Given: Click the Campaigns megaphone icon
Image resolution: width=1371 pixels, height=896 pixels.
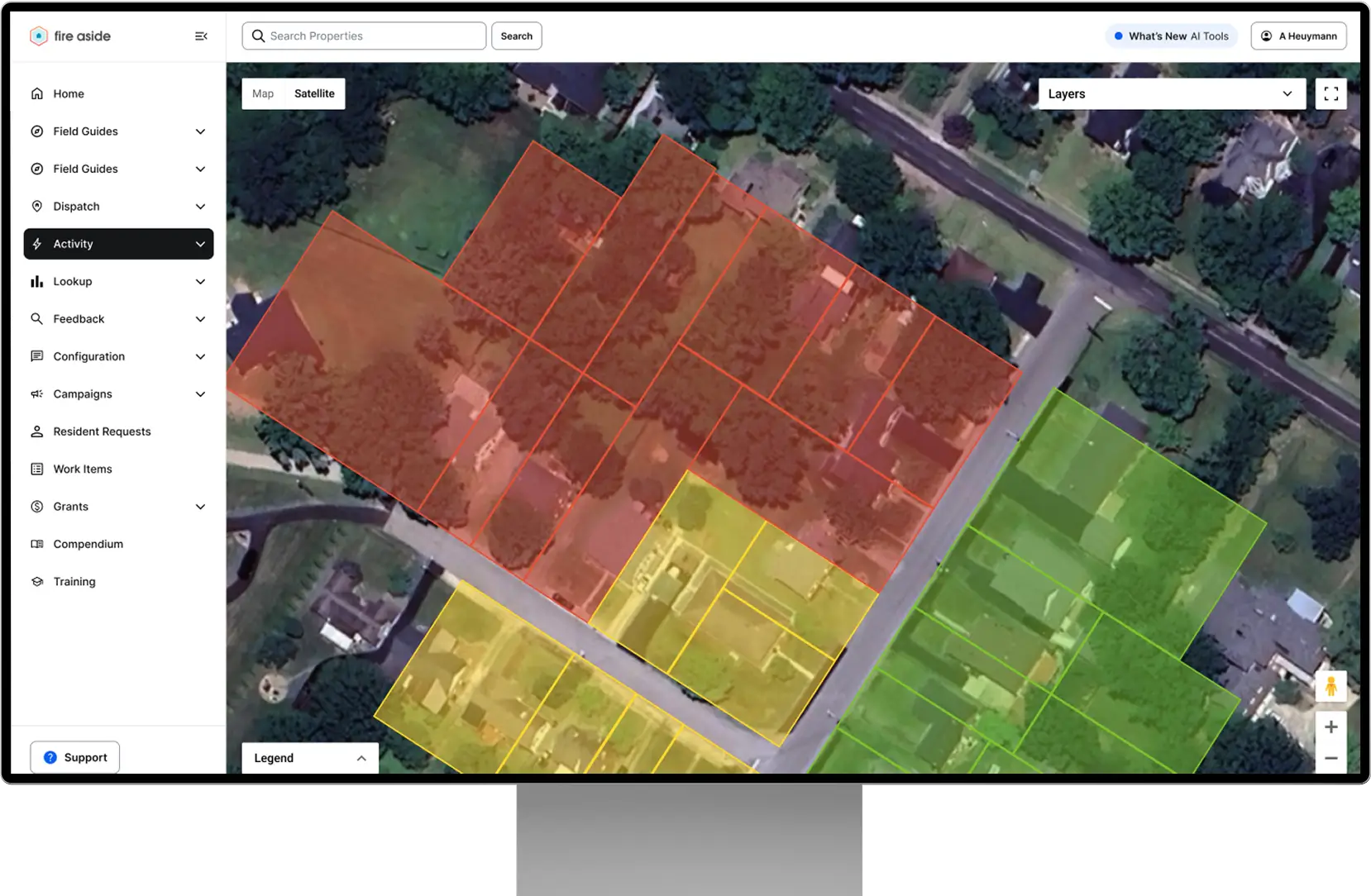Looking at the screenshot, I should point(37,394).
